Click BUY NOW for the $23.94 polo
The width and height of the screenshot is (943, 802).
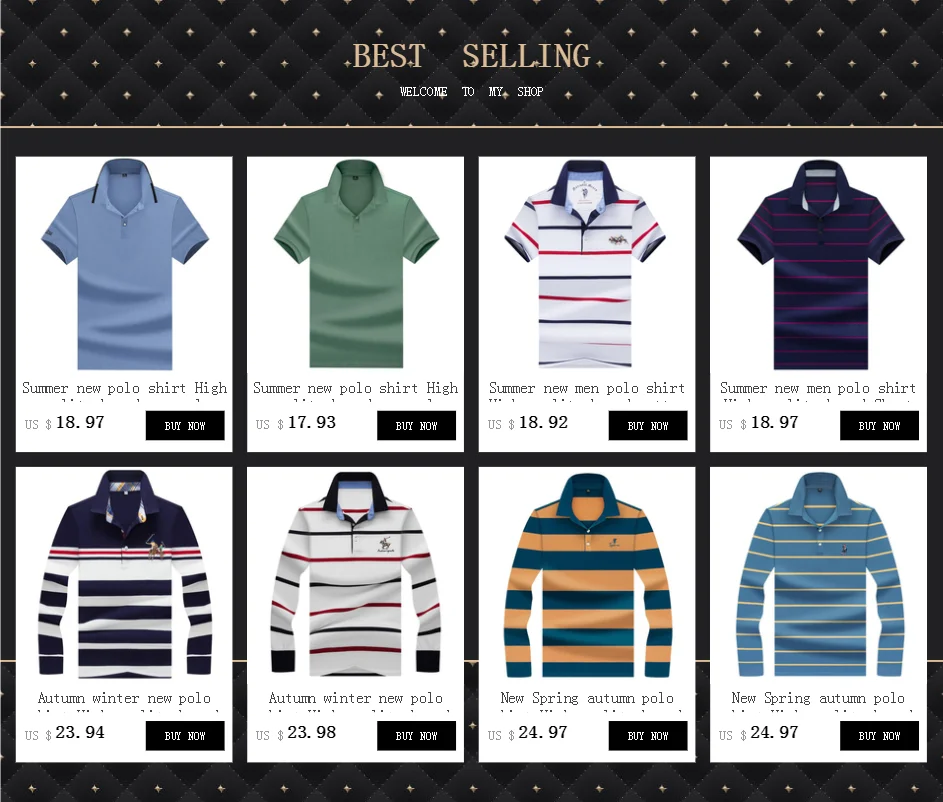pos(185,736)
